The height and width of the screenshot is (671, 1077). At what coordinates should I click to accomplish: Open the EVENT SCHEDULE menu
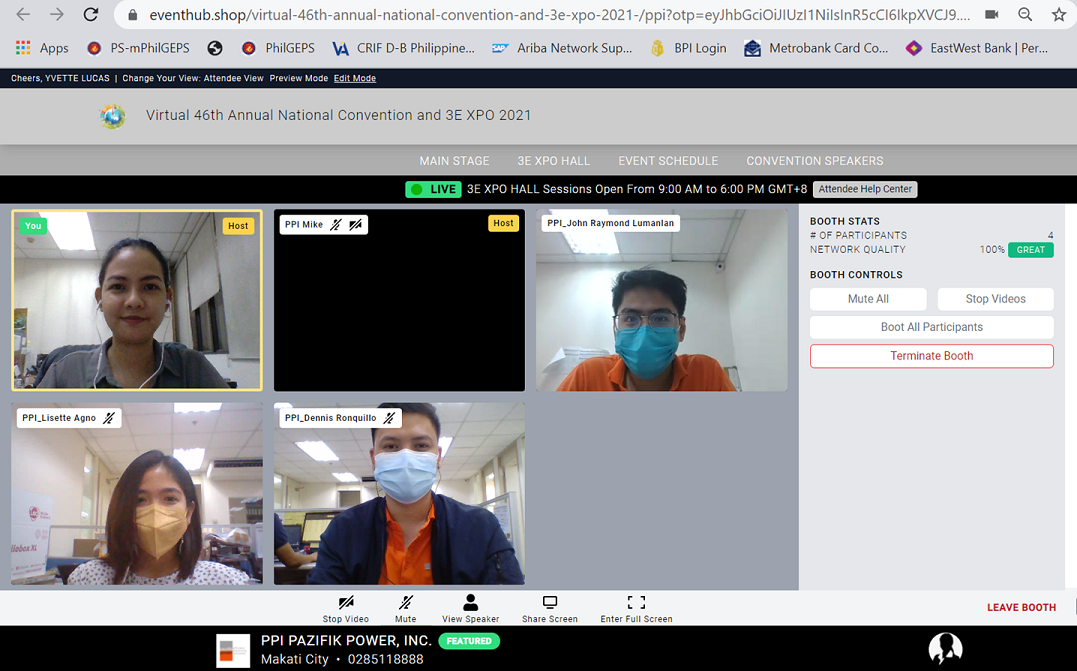click(668, 161)
